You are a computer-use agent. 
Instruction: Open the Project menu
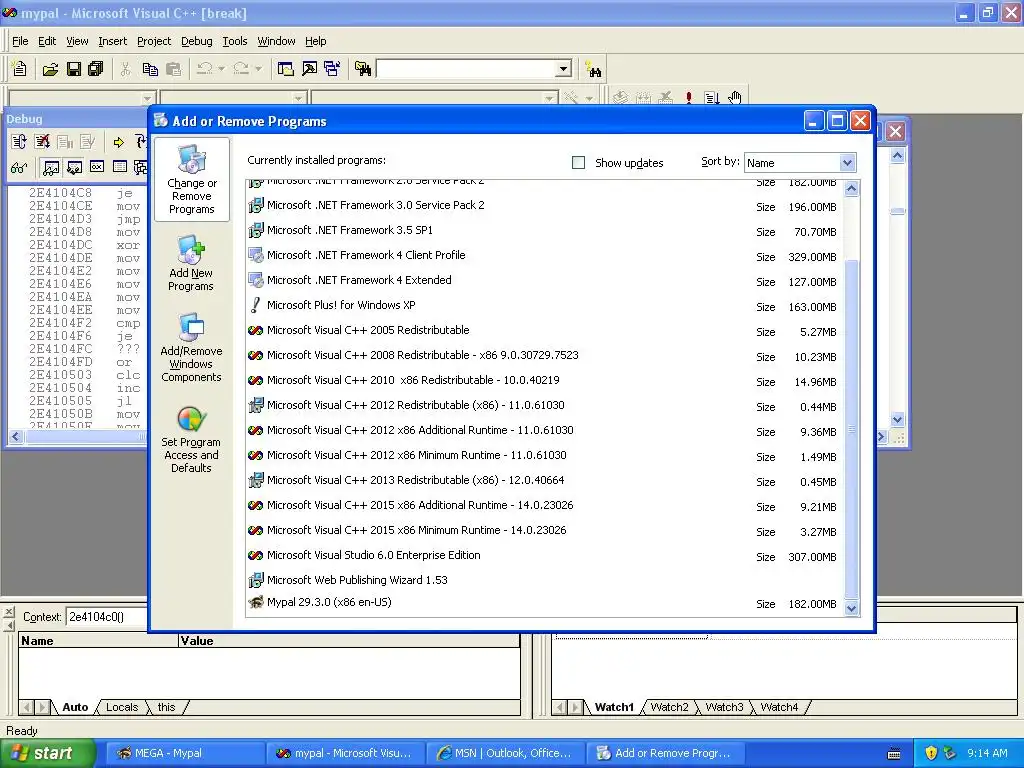[x=153, y=41]
